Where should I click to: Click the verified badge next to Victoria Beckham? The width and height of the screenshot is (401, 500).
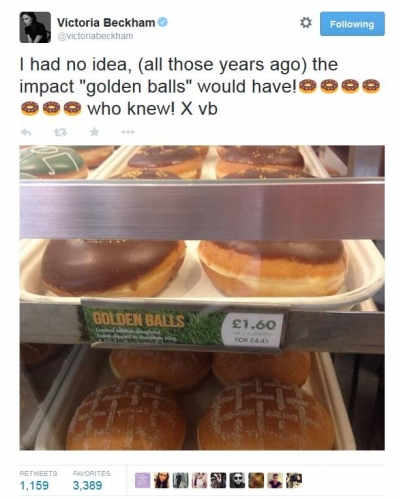point(163,23)
